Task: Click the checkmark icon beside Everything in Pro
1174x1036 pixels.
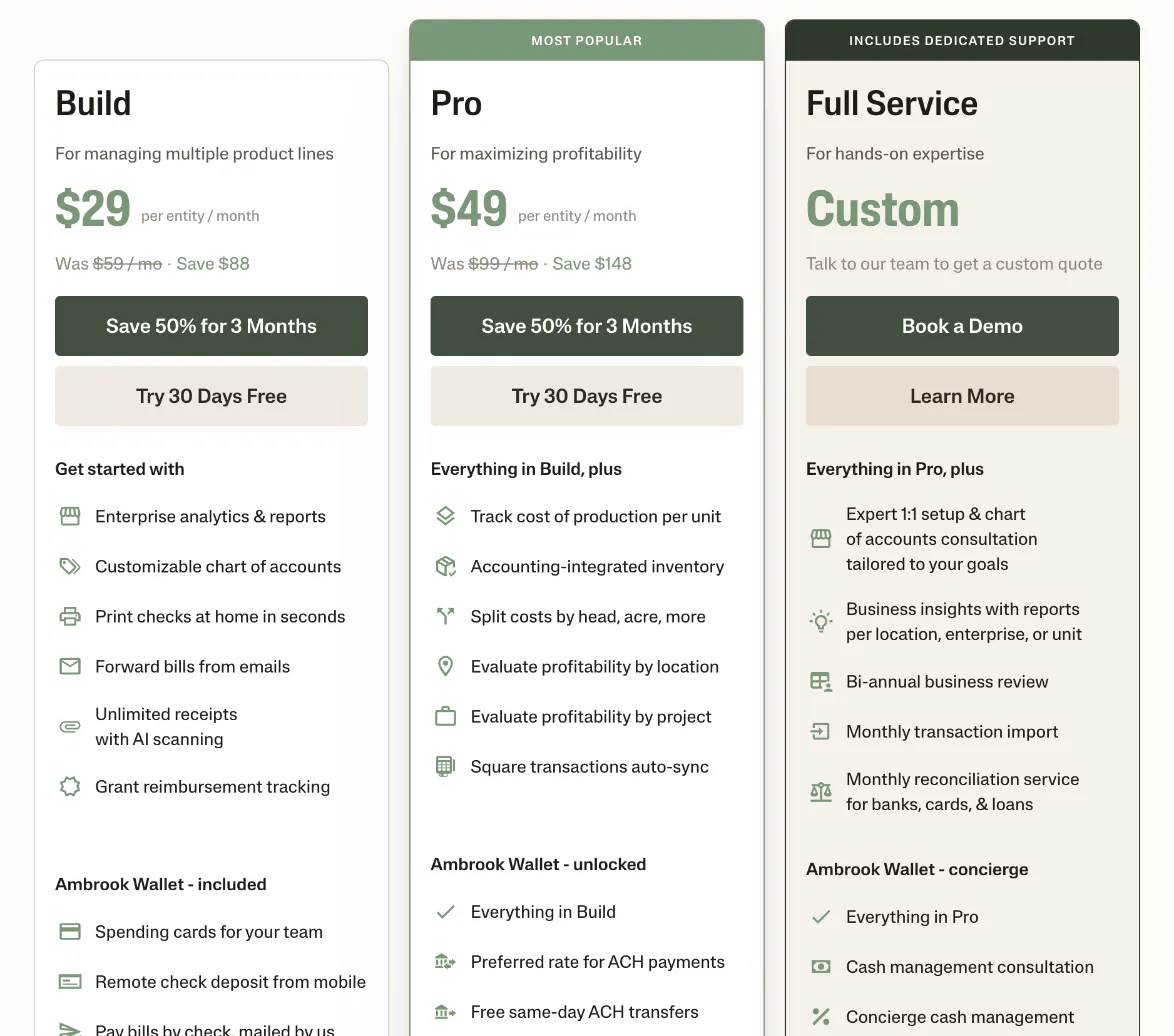Action: point(821,917)
